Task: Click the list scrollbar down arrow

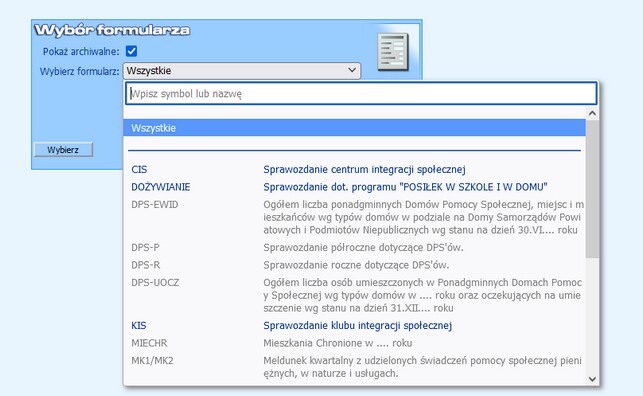Action: (592, 379)
